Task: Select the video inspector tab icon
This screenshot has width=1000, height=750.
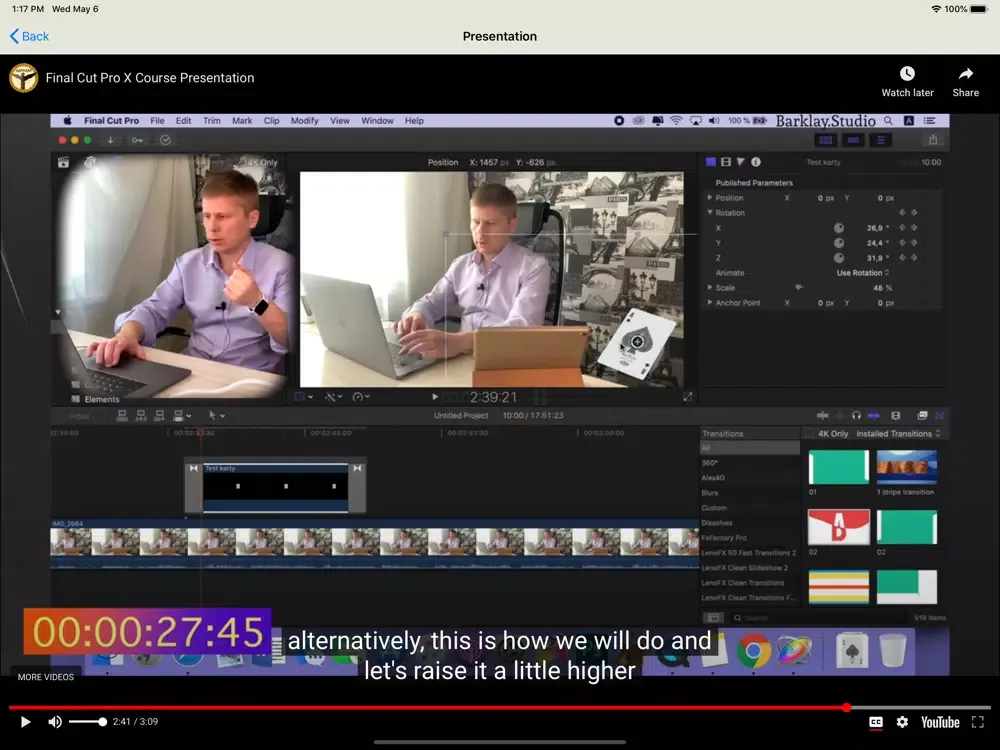Action: click(710, 162)
